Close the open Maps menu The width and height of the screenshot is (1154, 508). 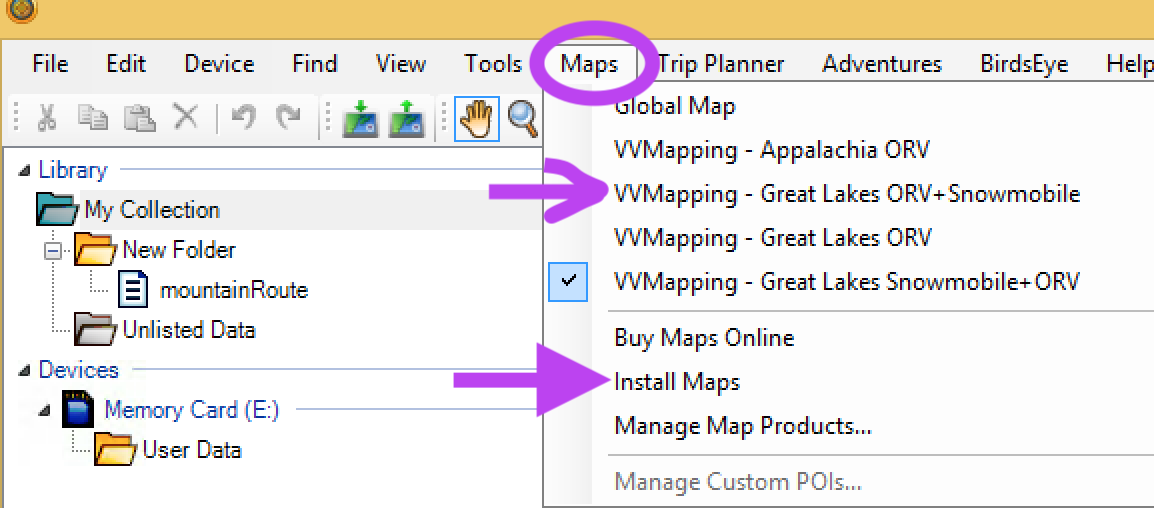point(590,64)
